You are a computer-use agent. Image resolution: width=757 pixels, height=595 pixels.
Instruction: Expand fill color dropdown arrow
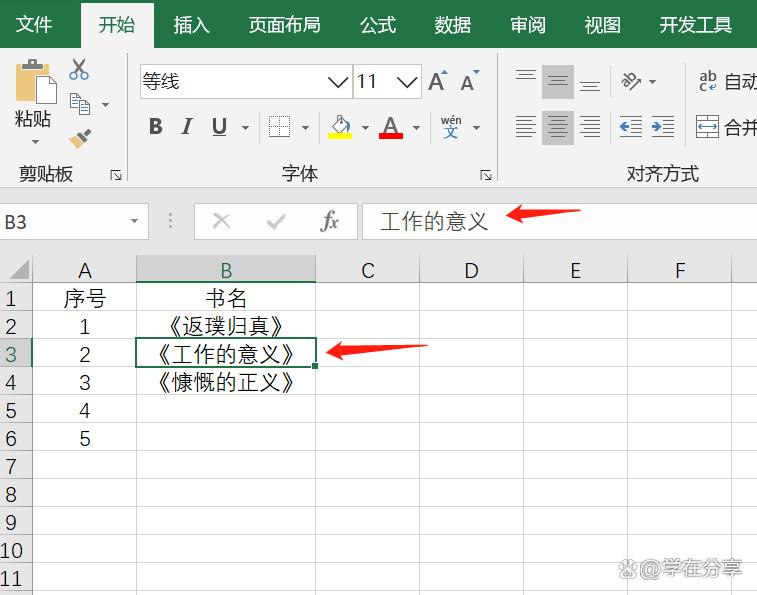pos(365,128)
